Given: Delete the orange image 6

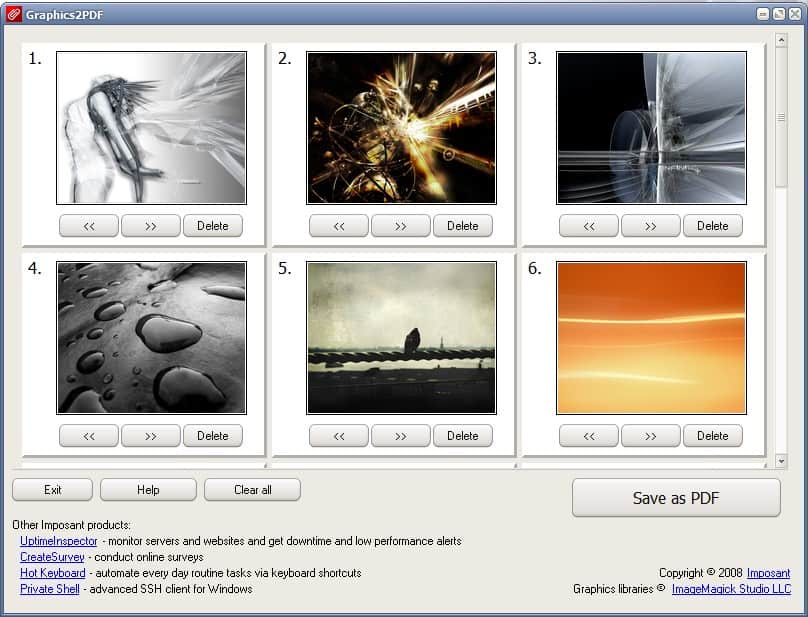Looking at the screenshot, I should click(713, 436).
